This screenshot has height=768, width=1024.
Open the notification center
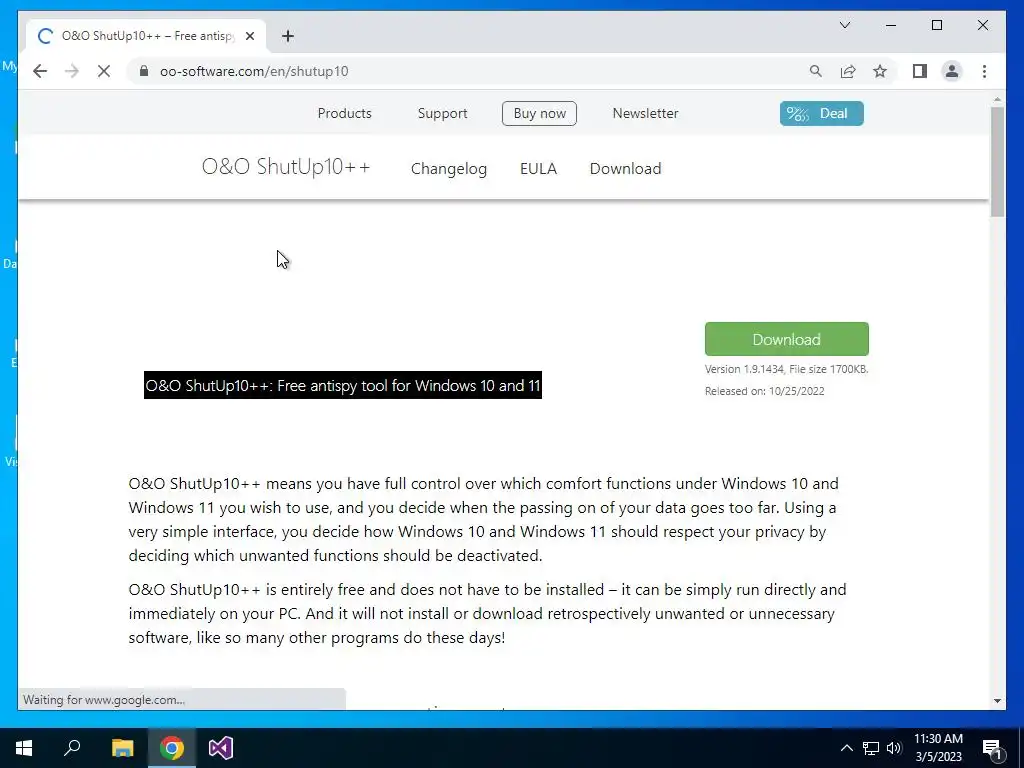[x=992, y=748]
